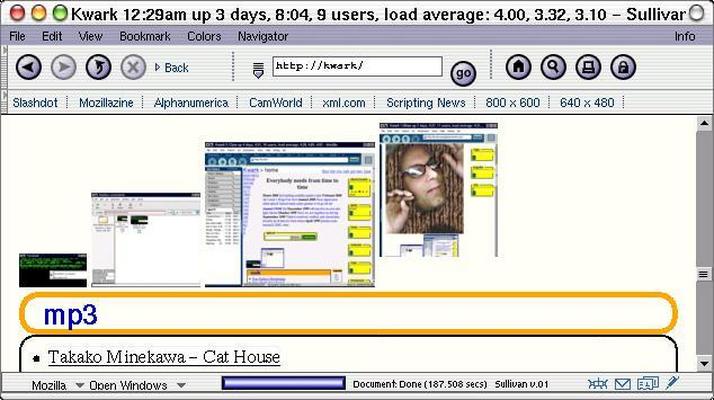714x400 pixels.
Task: Open the Navigator menu
Action: 263,36
